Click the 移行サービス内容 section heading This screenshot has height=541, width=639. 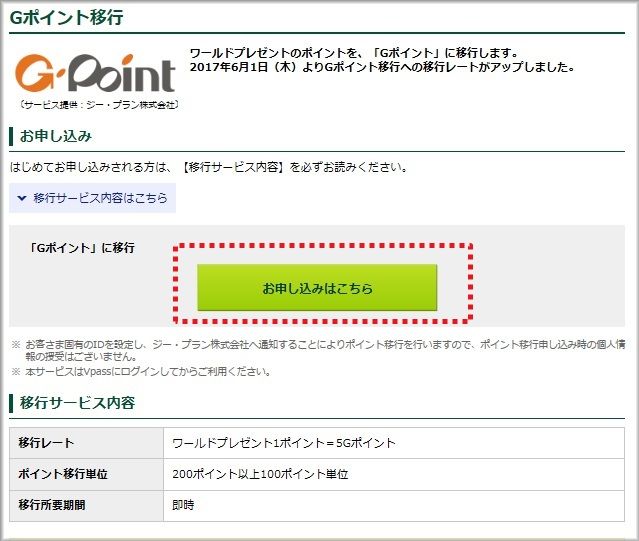pos(77,402)
